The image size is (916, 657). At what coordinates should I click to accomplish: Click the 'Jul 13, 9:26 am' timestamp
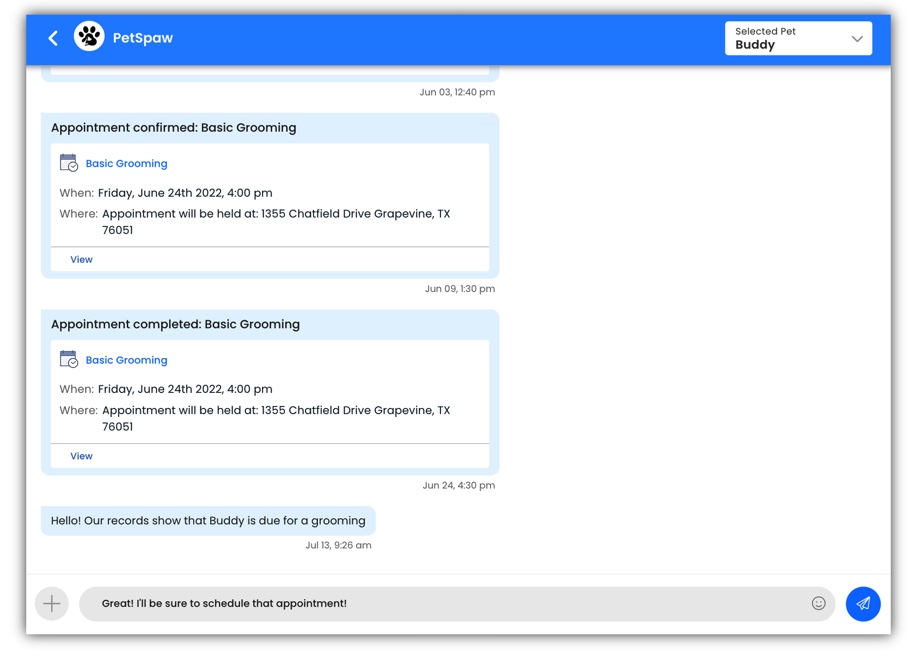338,545
